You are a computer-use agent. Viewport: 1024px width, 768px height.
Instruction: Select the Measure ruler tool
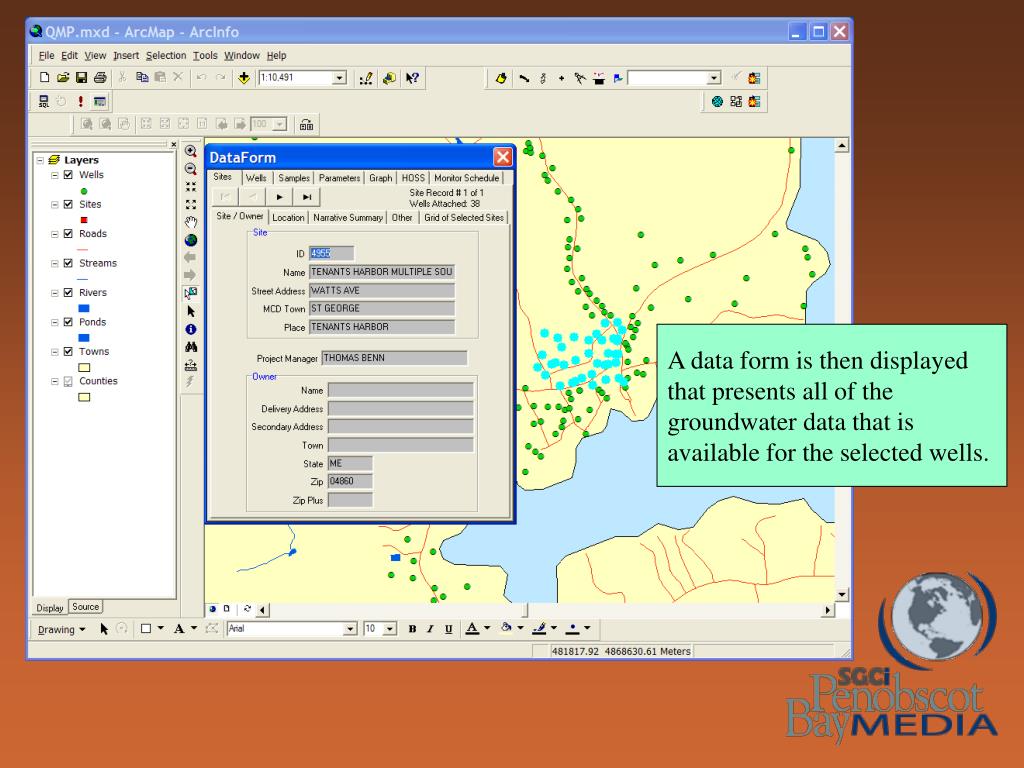click(x=191, y=365)
